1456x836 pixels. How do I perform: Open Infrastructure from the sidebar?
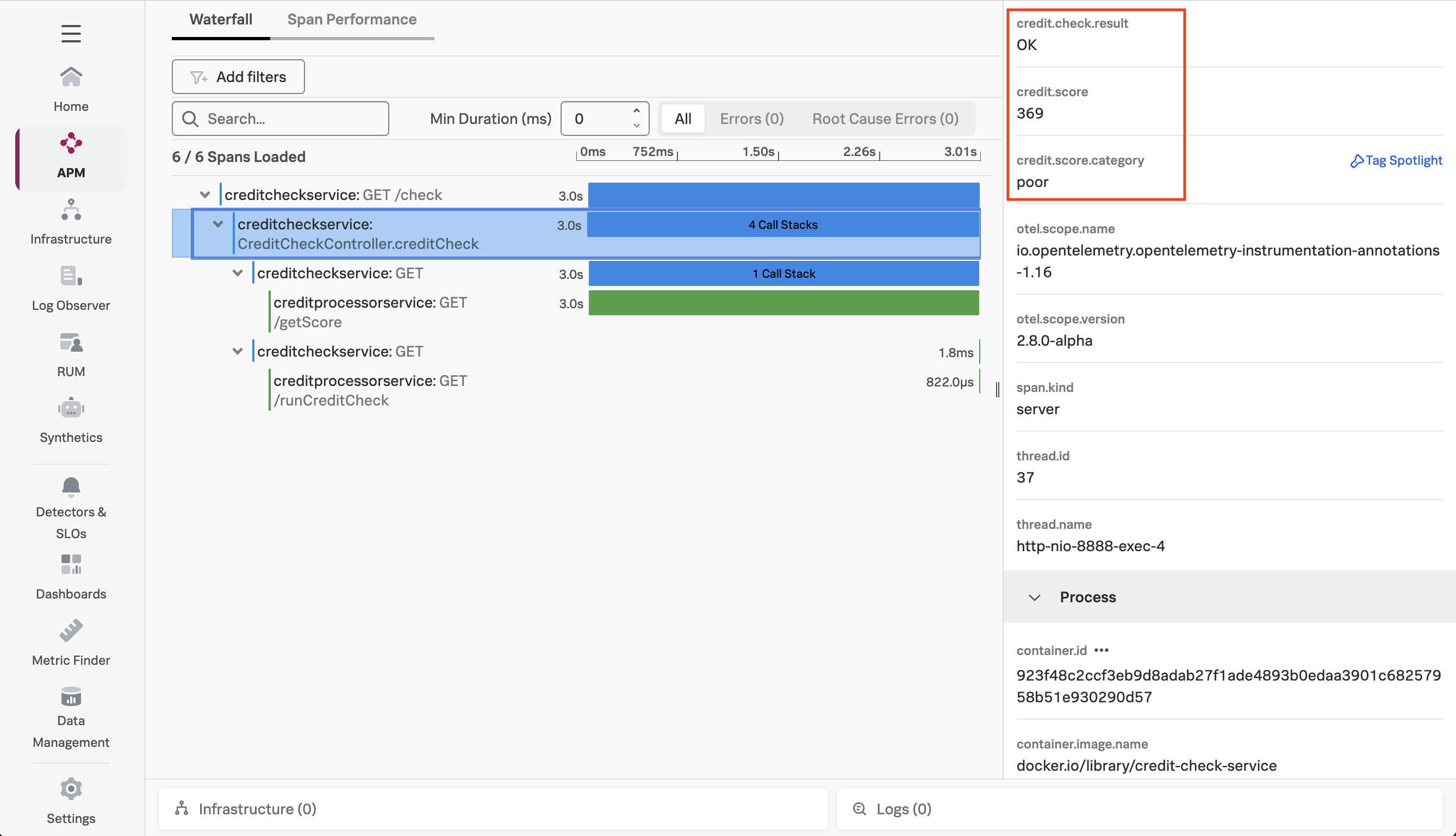click(71, 222)
